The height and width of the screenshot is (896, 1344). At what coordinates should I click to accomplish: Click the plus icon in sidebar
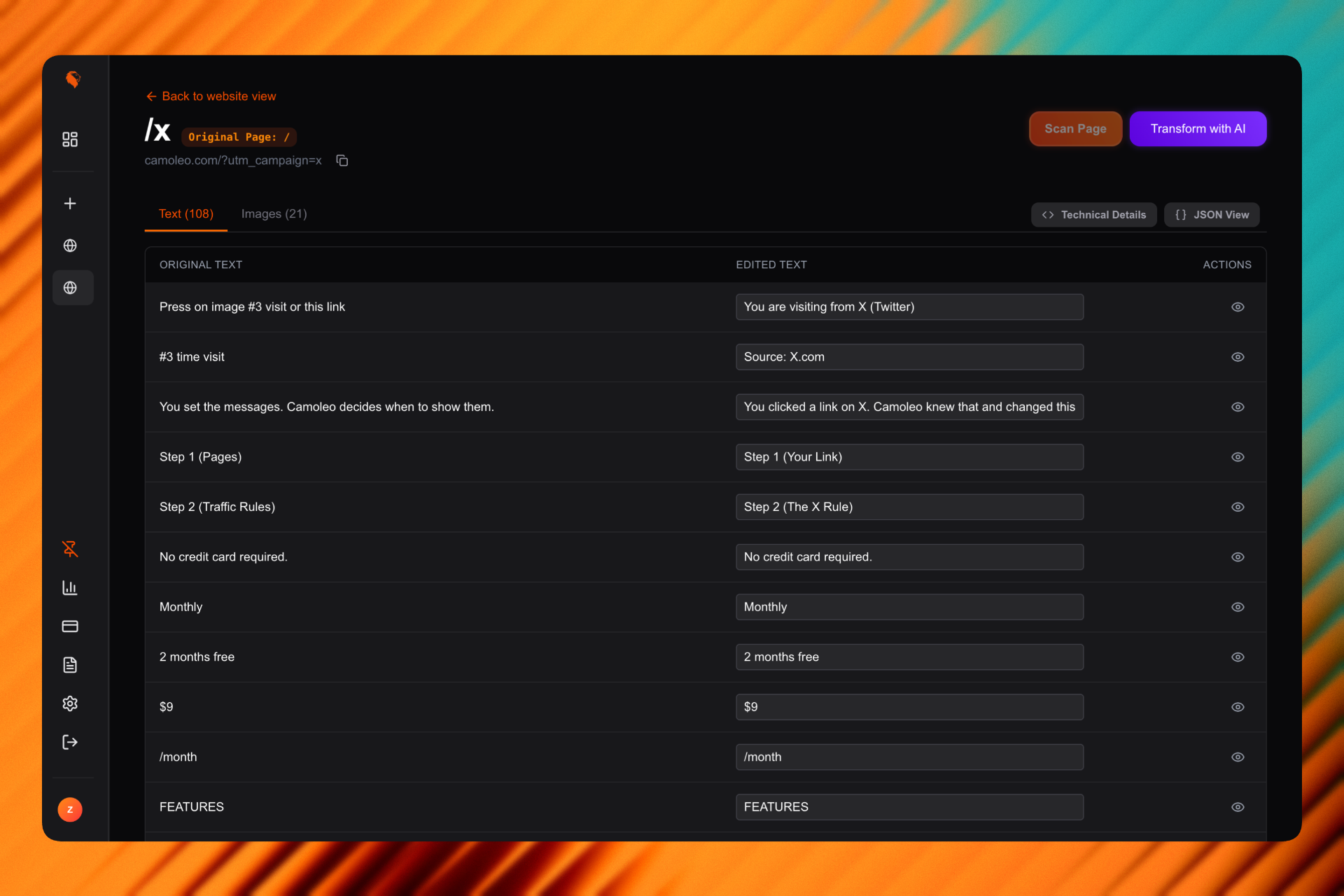pyautogui.click(x=70, y=204)
